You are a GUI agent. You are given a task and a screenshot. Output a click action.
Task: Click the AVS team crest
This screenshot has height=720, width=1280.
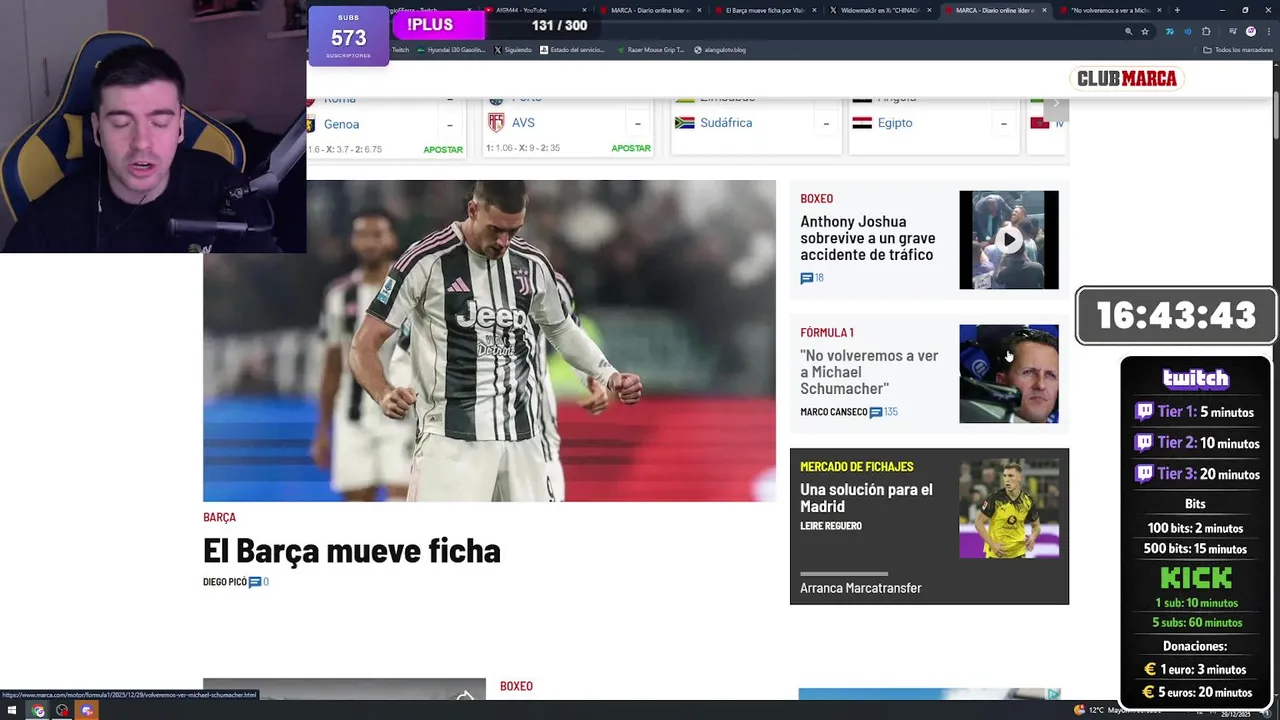click(496, 123)
